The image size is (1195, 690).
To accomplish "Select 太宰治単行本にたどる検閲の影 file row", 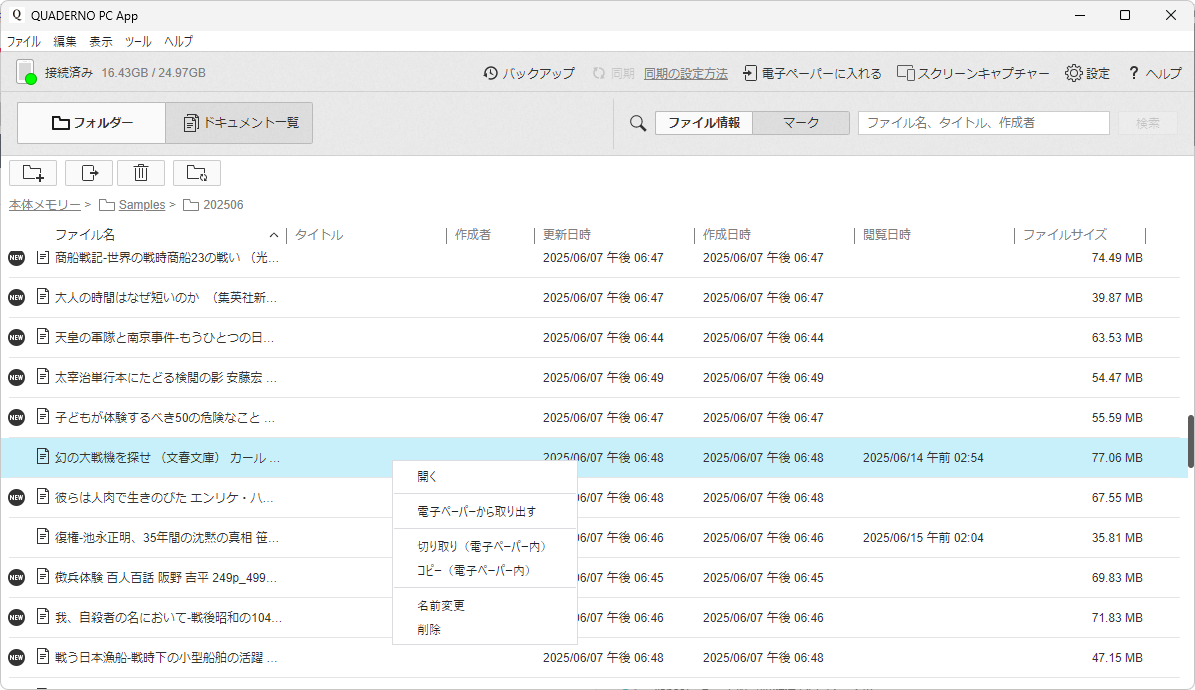I will coord(594,377).
